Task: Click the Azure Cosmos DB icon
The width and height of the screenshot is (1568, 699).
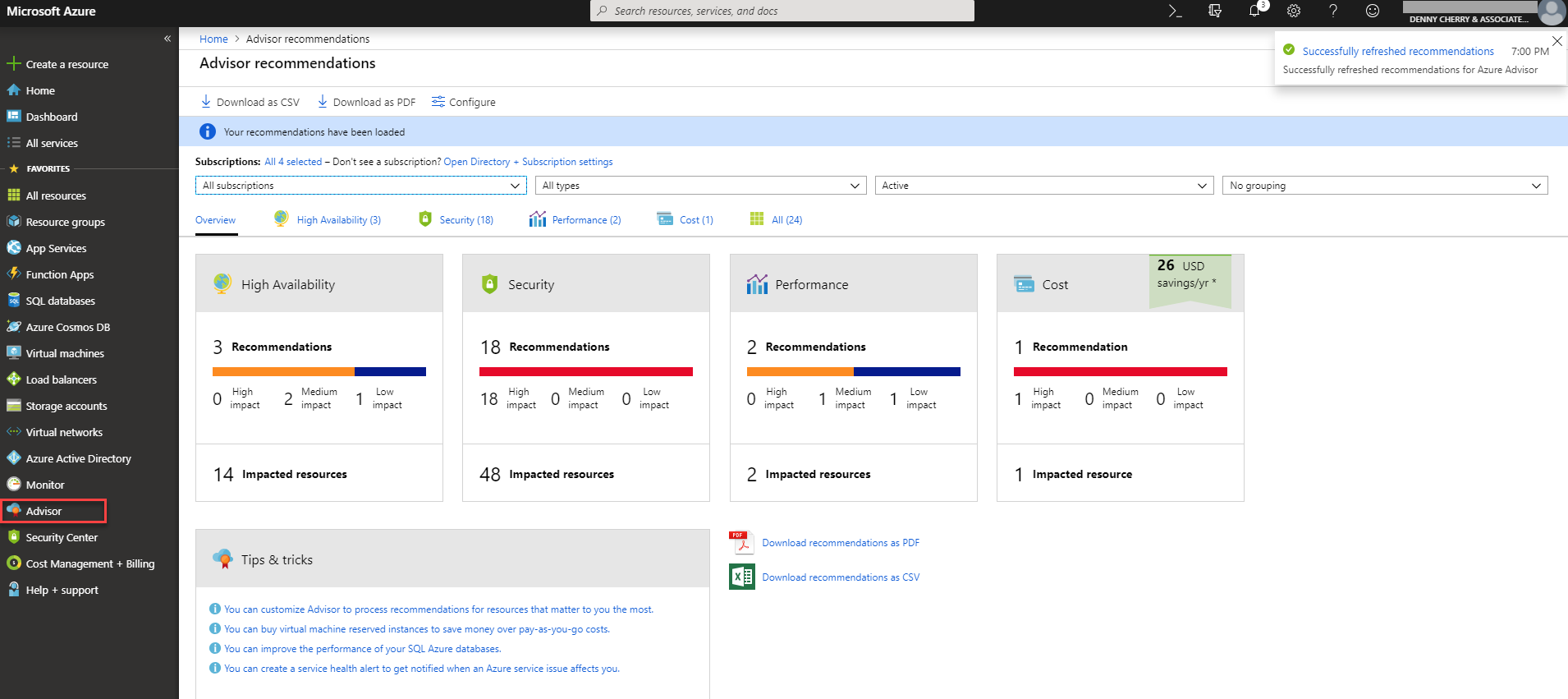Action: click(x=14, y=327)
